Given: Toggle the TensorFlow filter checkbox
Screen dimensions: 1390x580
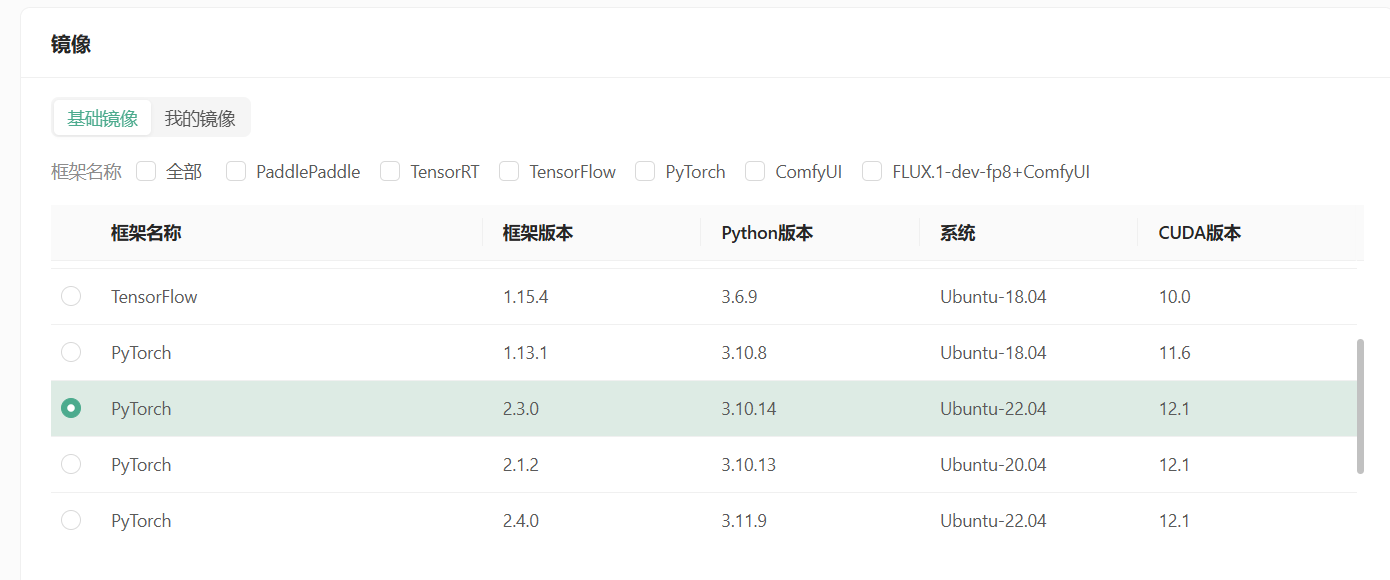Looking at the screenshot, I should click(x=509, y=171).
